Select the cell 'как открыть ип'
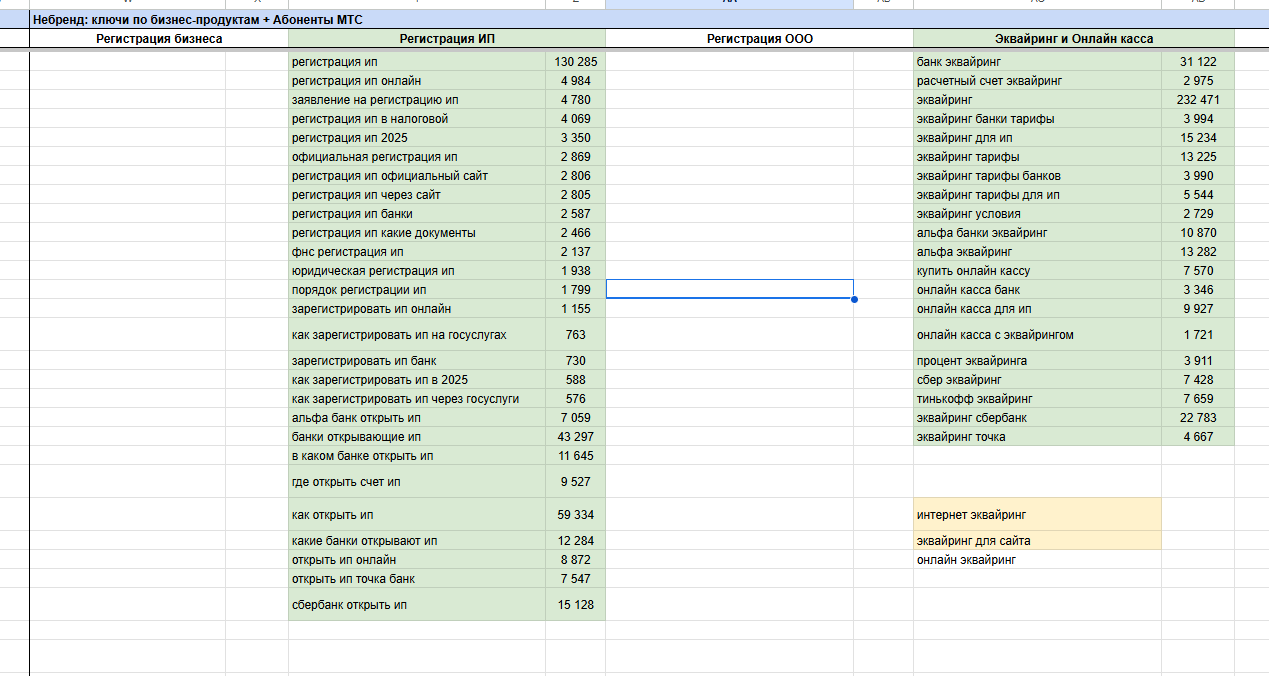 (x=417, y=515)
